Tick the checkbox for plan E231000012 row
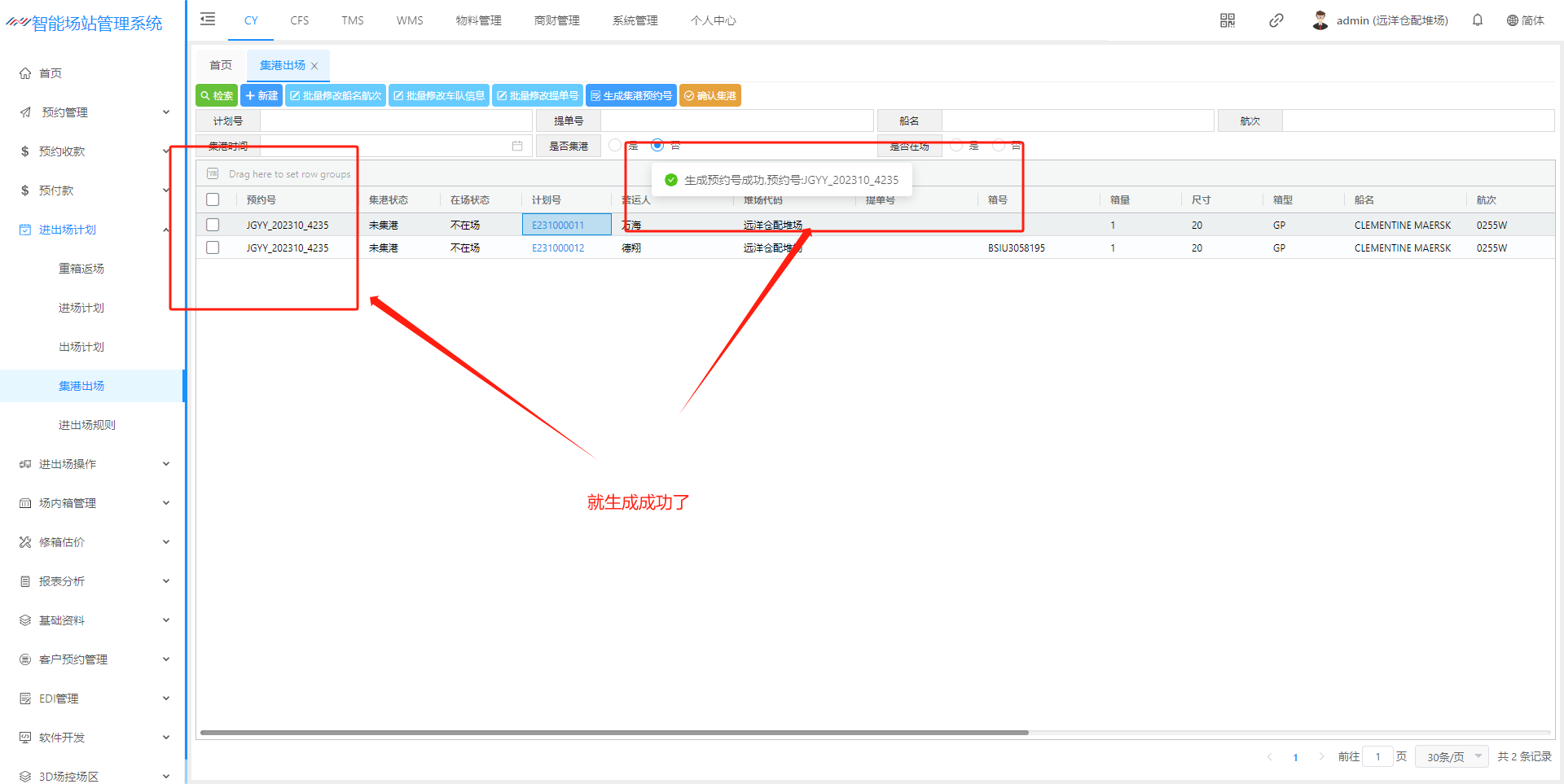Screen dimensions: 1564x784 213,247
